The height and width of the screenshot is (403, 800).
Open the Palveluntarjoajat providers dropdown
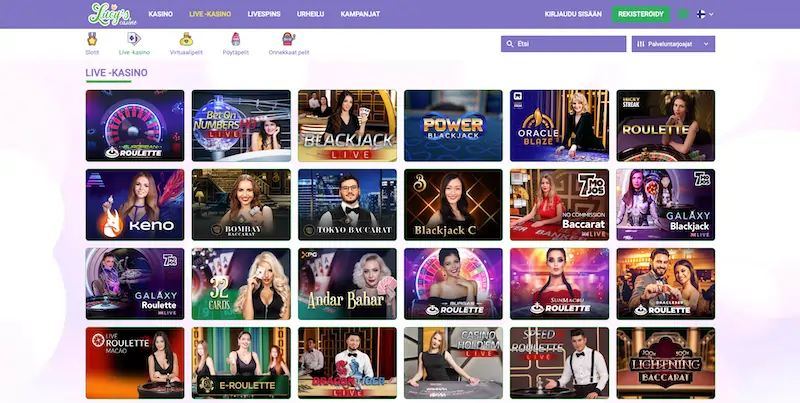coord(673,44)
